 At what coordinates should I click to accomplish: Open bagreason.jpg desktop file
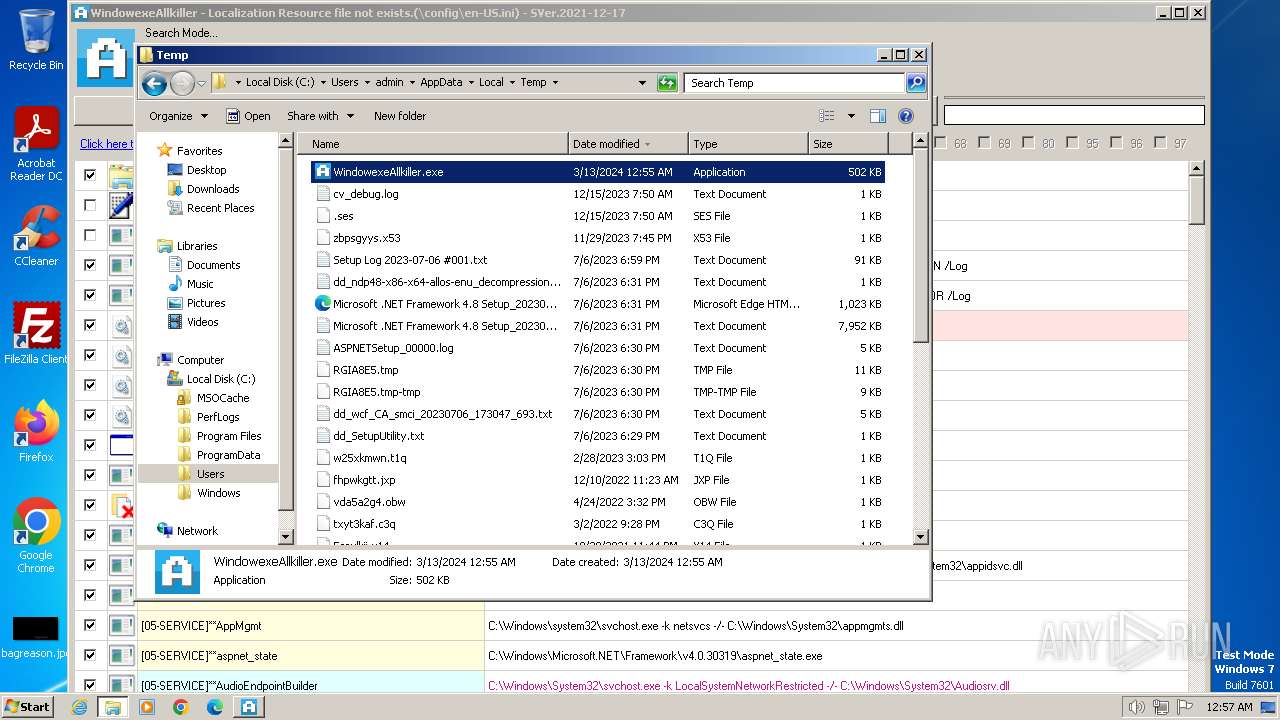pos(36,637)
